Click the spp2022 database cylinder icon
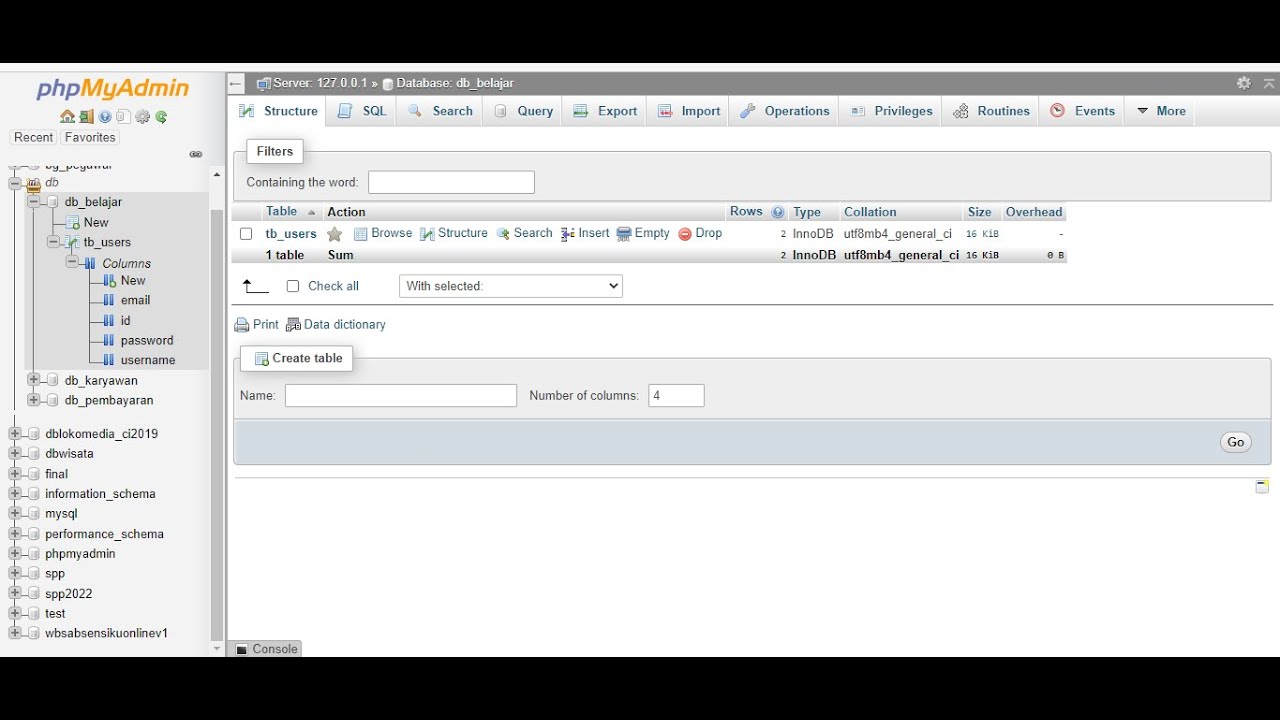Viewport: 1280px width, 720px height. [x=33, y=594]
